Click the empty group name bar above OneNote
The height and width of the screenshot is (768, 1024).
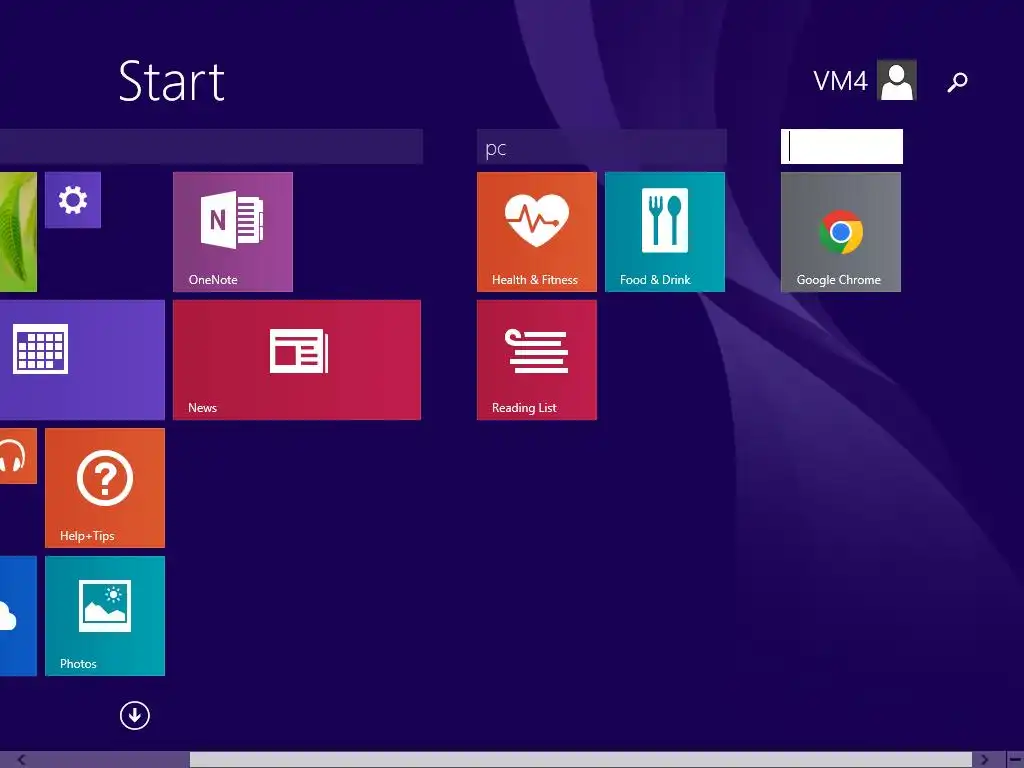point(211,147)
